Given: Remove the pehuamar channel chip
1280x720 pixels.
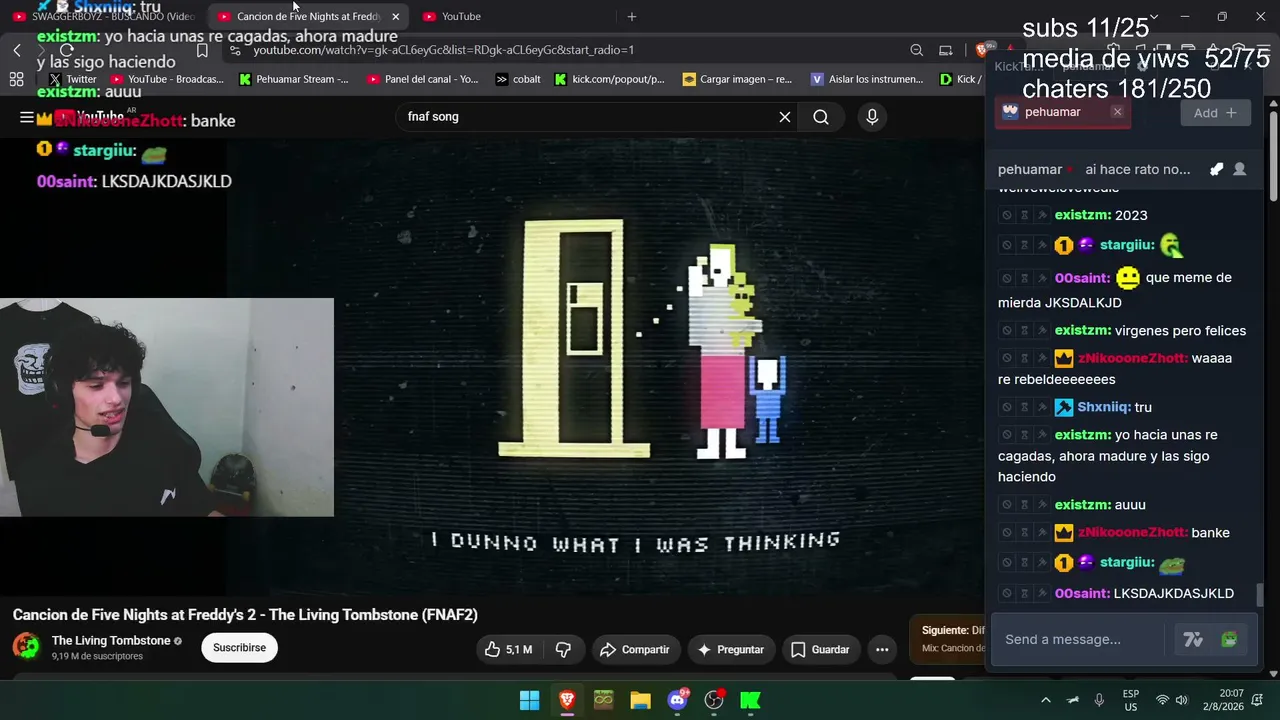Looking at the screenshot, I should tap(1117, 112).
